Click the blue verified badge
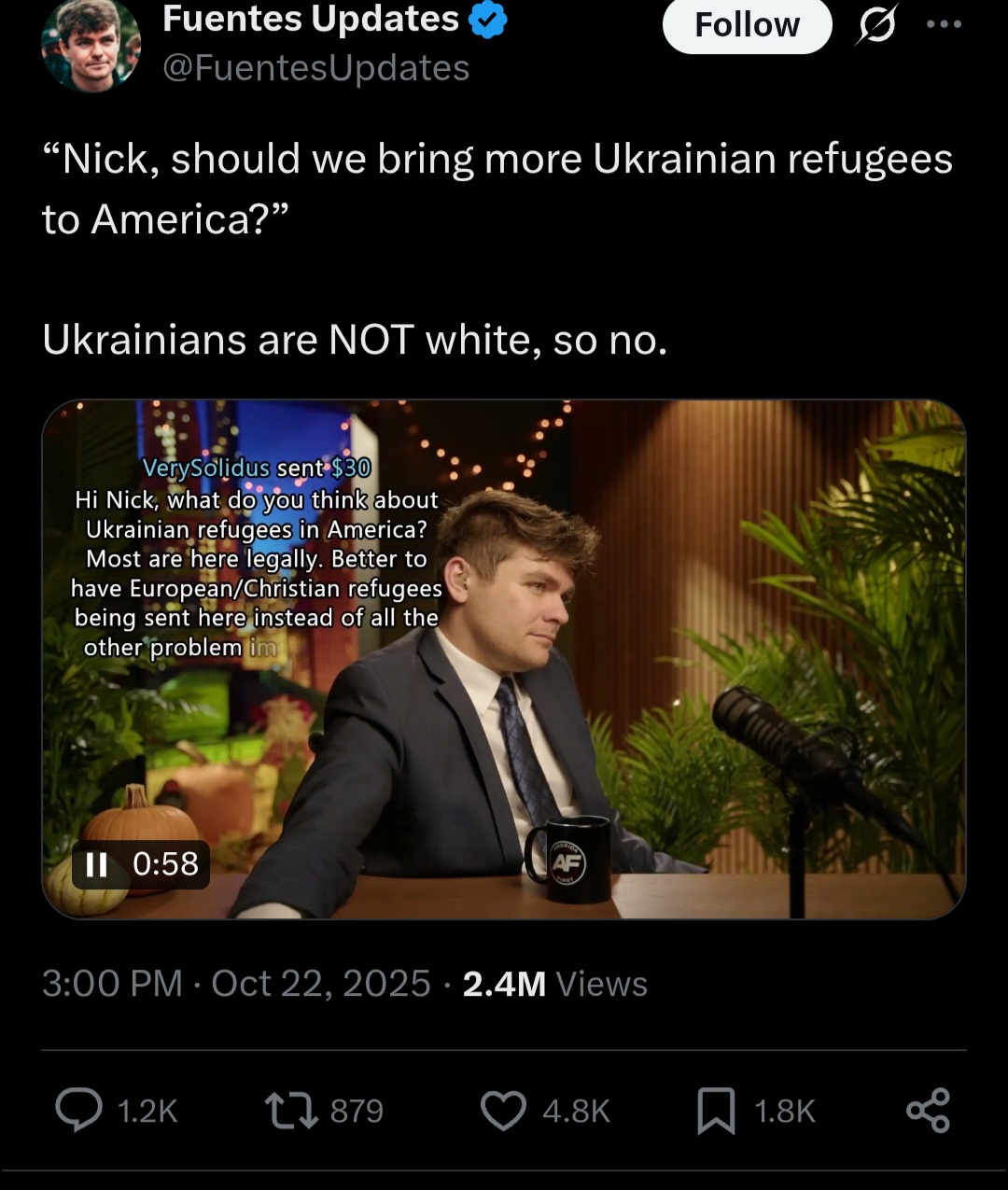The width and height of the screenshot is (1008, 1190). [488, 21]
